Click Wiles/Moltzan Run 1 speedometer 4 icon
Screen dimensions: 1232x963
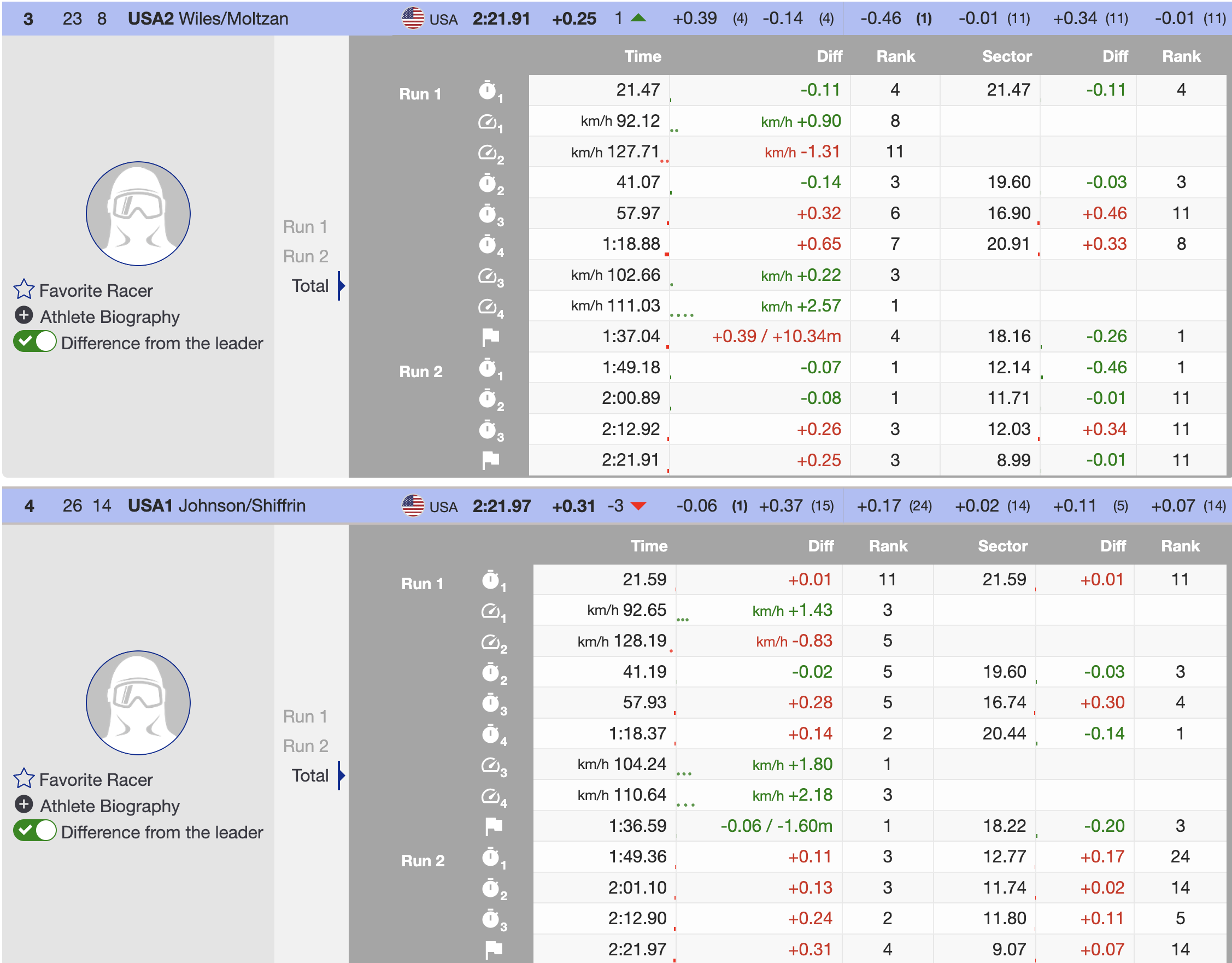(x=488, y=306)
